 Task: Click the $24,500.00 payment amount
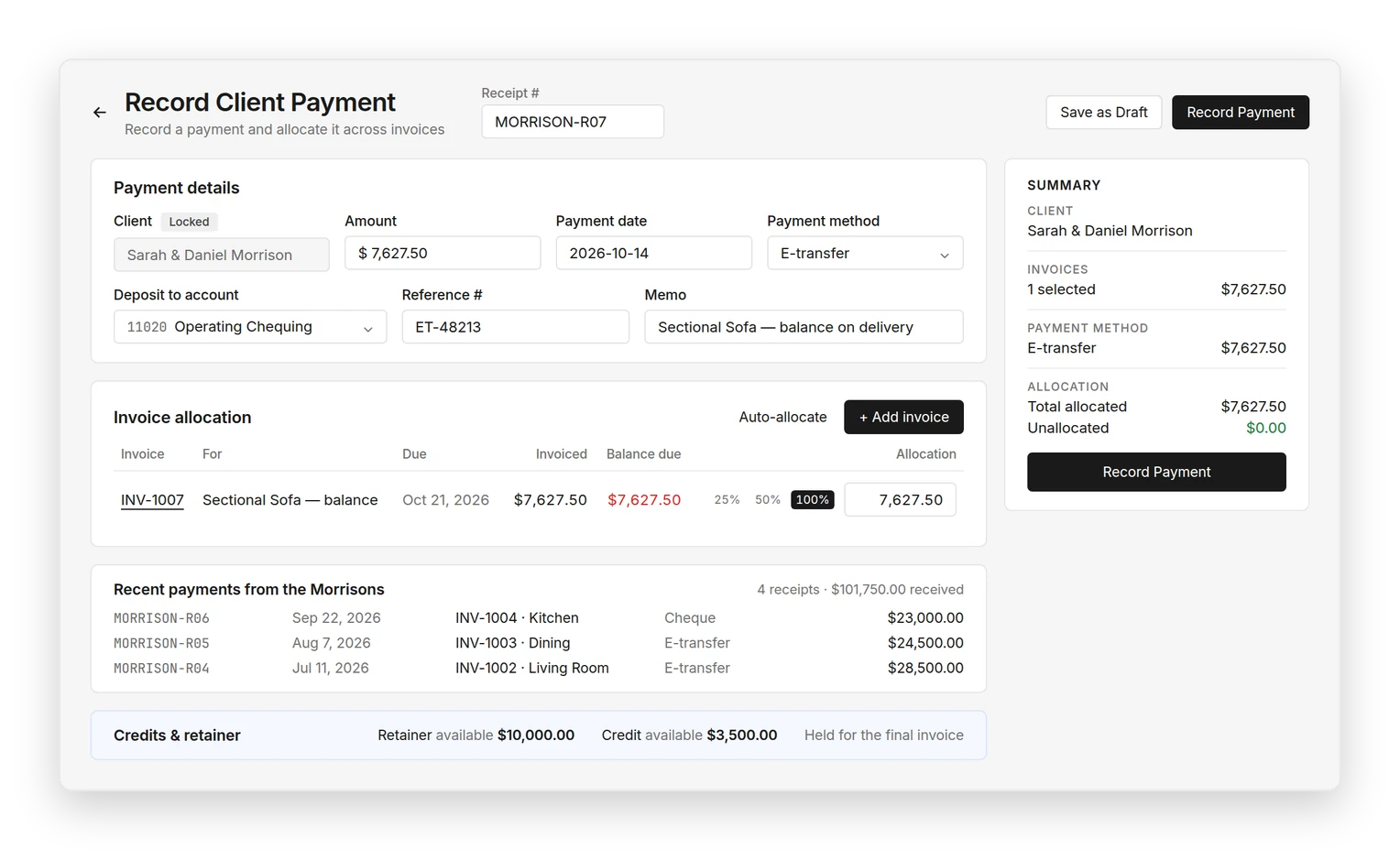tap(925, 643)
